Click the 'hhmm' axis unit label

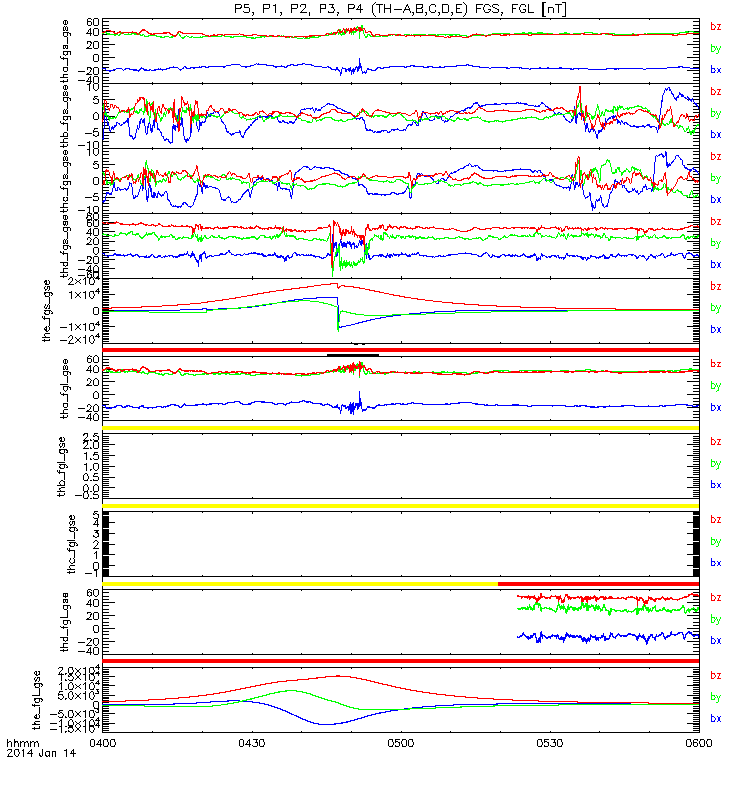(x=22, y=743)
